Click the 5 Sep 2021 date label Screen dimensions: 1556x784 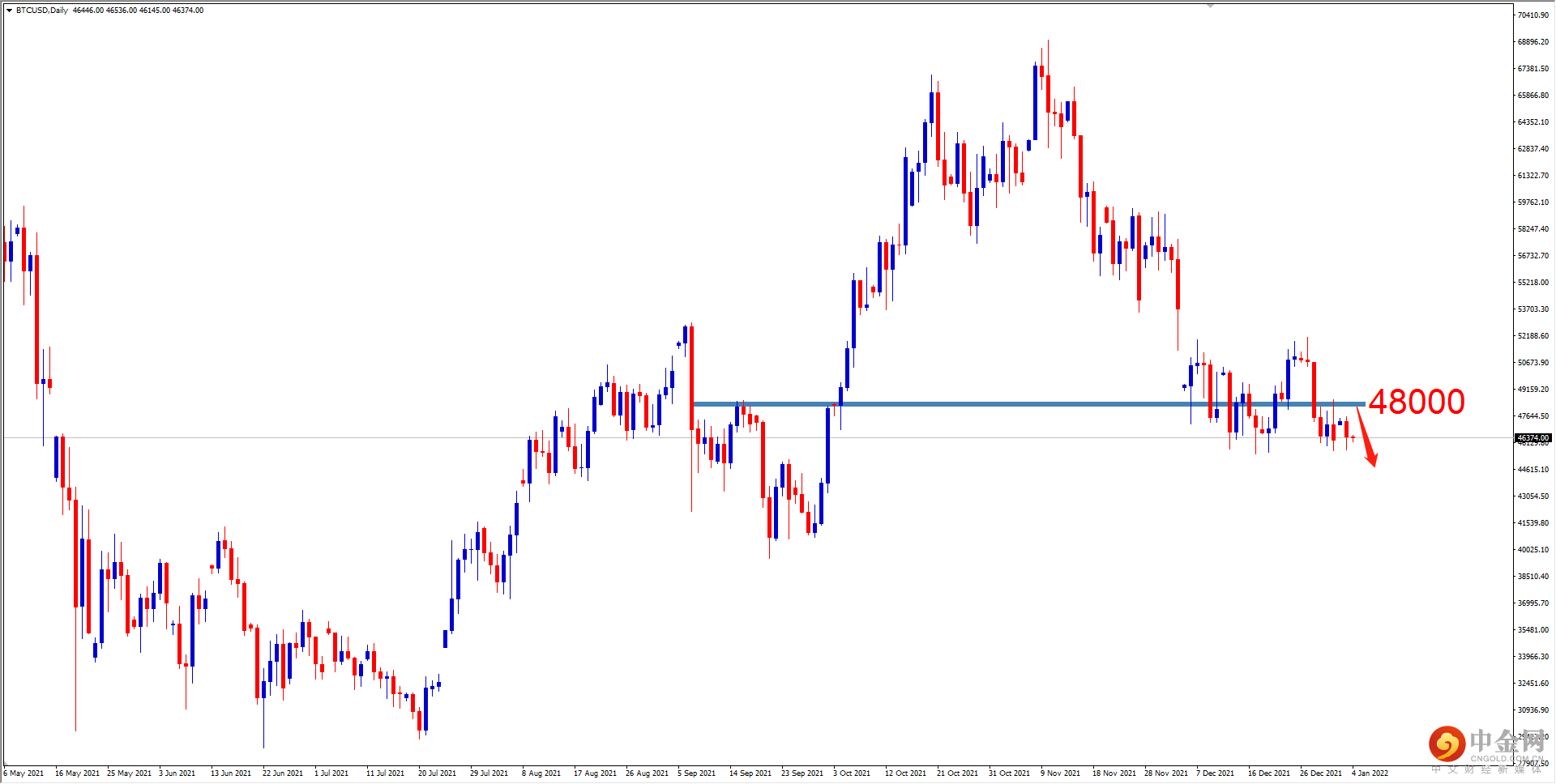point(697,773)
